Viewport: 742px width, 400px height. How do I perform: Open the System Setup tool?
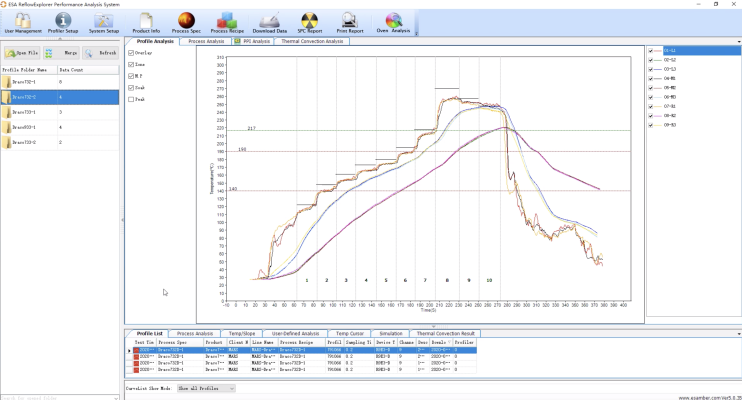click(x=102, y=22)
